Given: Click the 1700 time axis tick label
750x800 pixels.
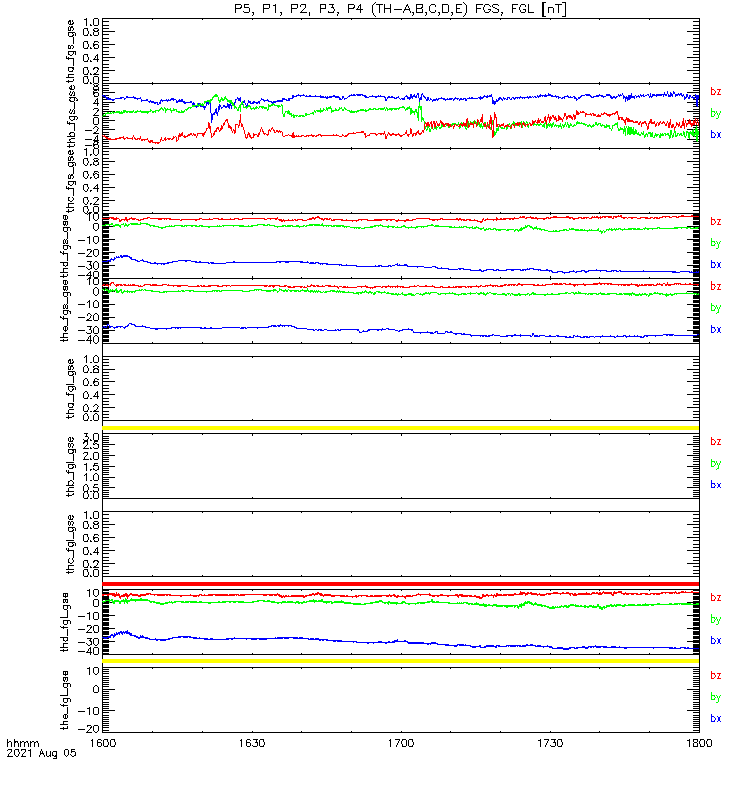Looking at the screenshot, I should [401, 743].
